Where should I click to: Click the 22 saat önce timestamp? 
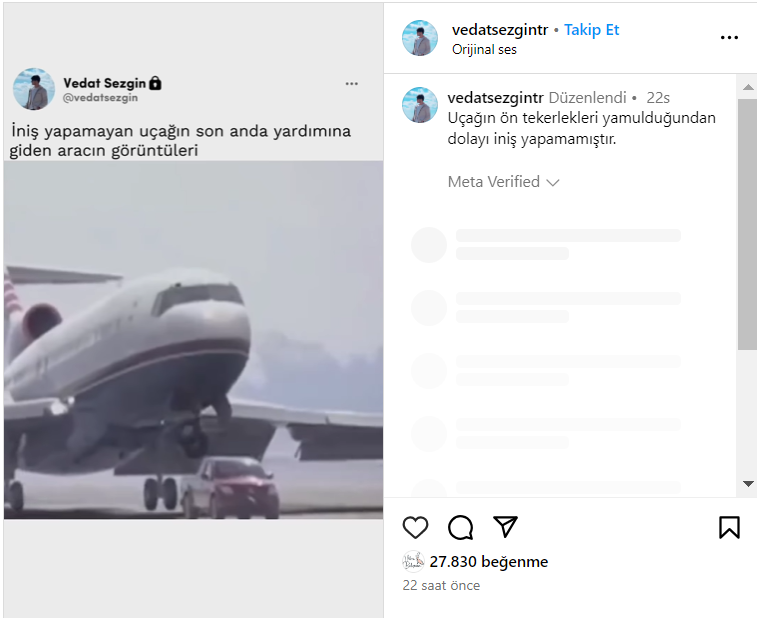pyautogui.click(x=441, y=585)
